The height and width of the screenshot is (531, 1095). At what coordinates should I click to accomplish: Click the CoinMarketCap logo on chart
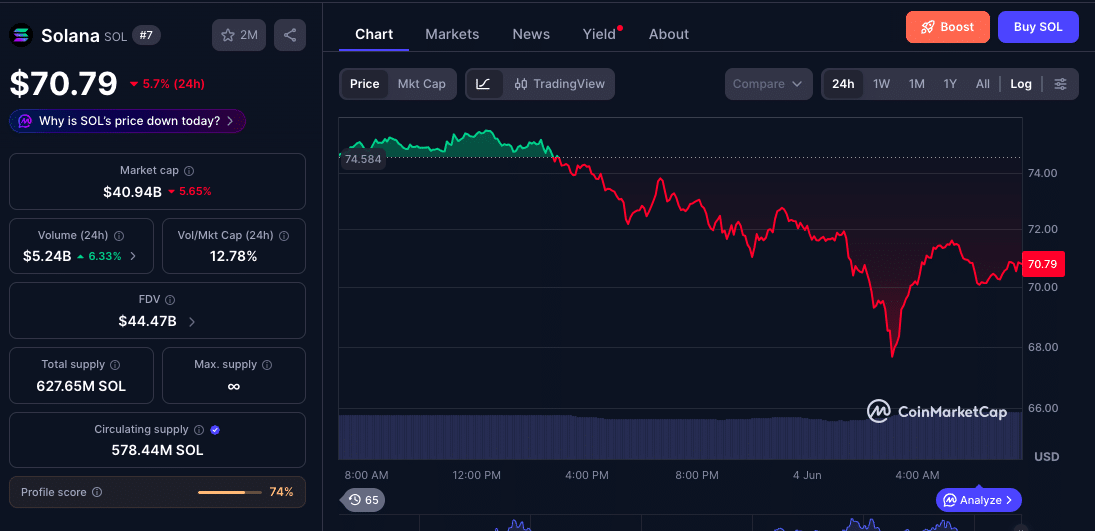[x=937, y=412]
